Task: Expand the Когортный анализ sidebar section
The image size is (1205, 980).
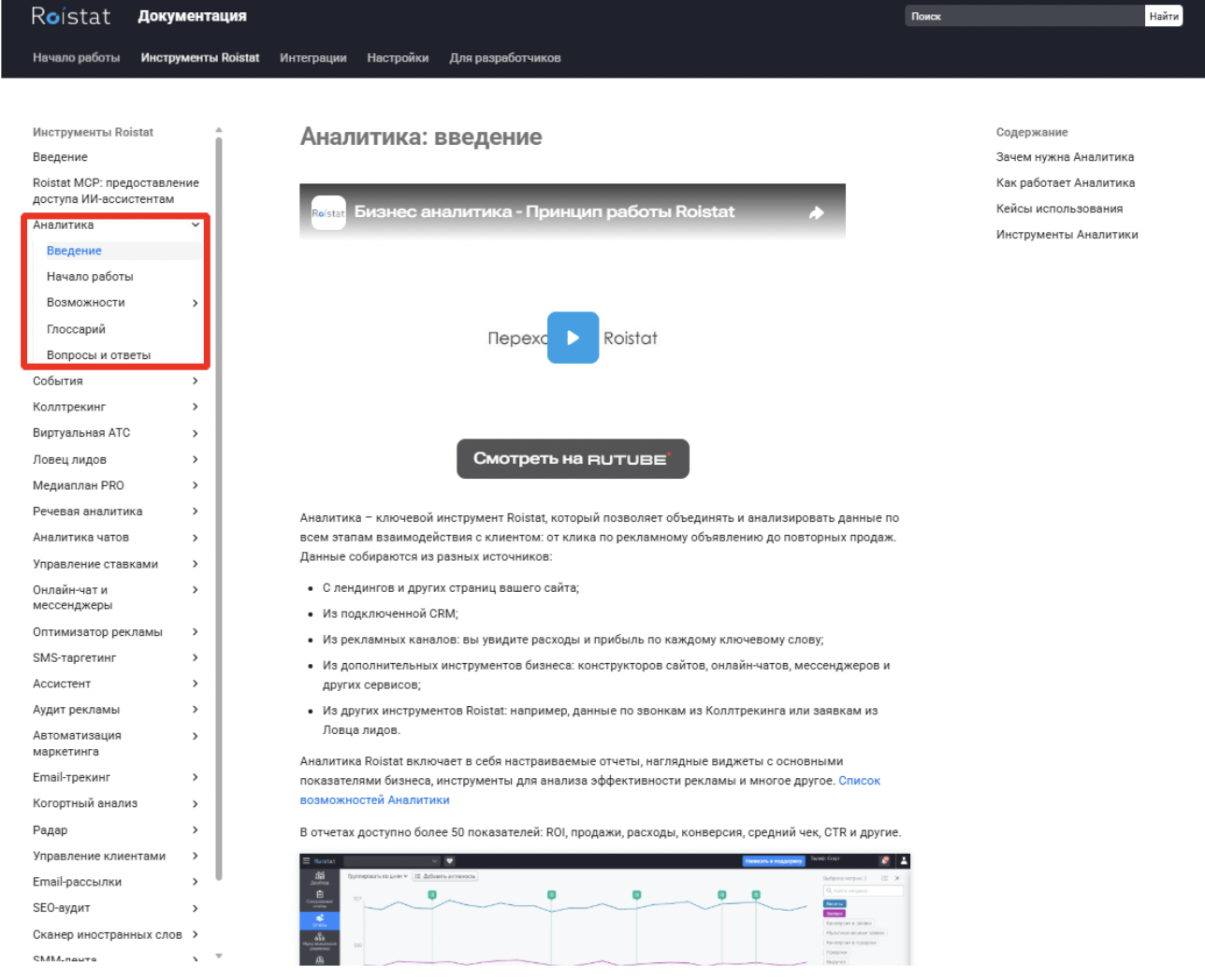Action: [x=196, y=803]
